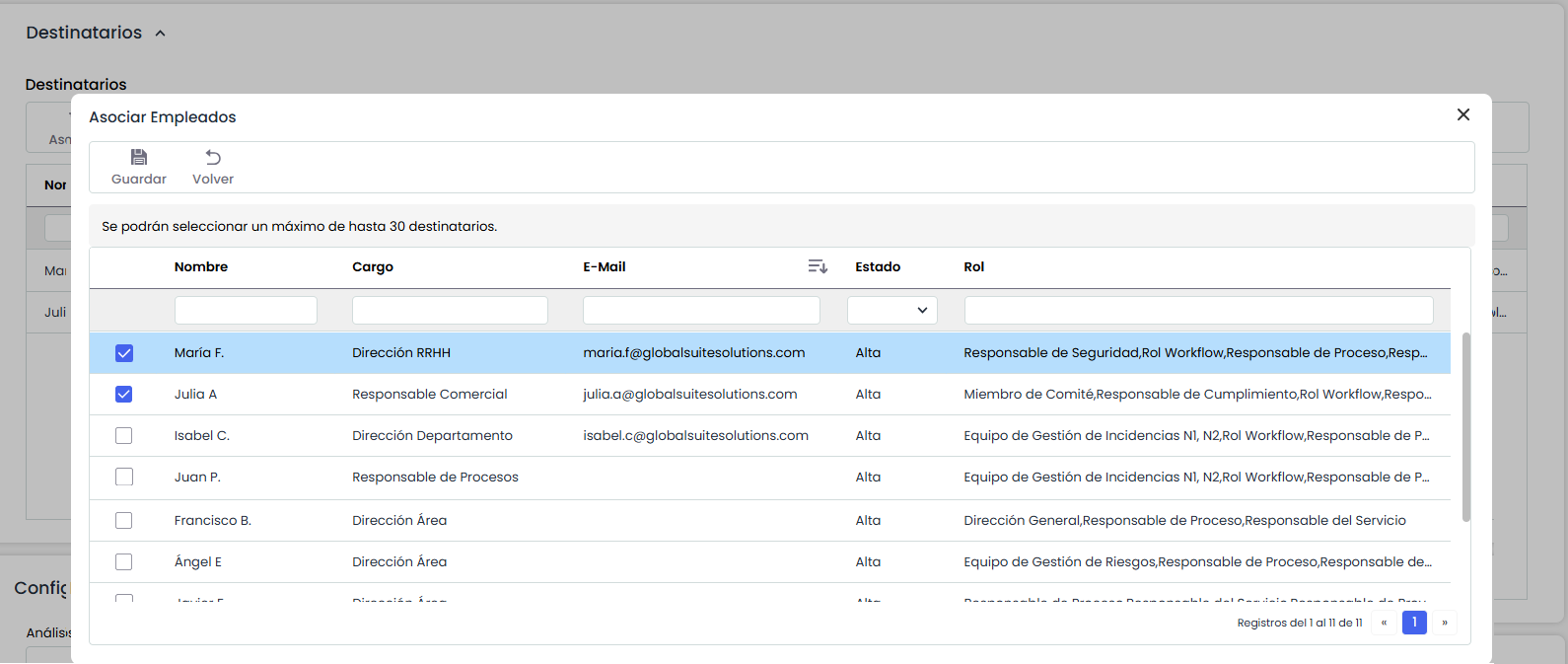1568x664 pixels.
Task: Go to page 1 in pagination
Action: pyautogui.click(x=1414, y=623)
